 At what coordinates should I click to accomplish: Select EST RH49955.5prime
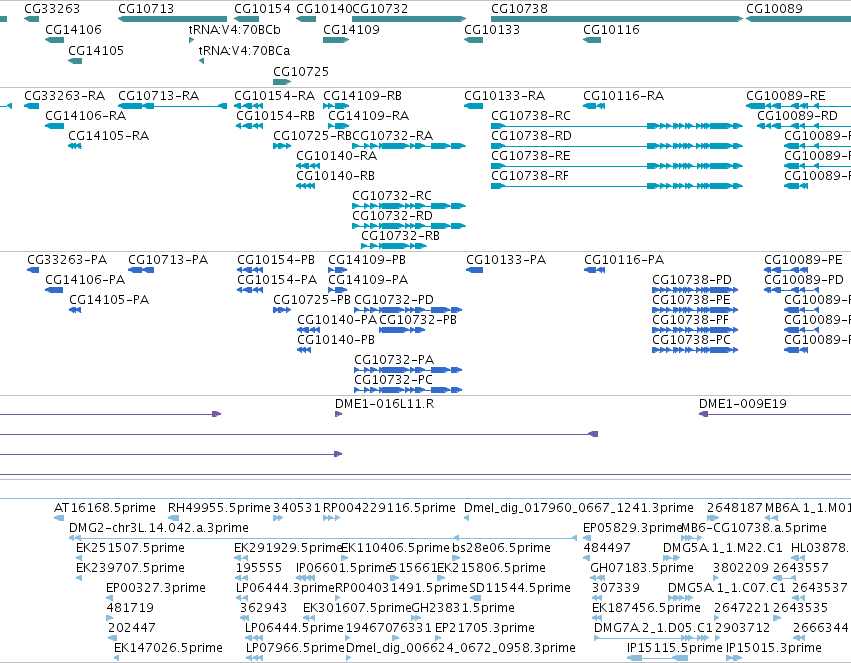coord(219,508)
